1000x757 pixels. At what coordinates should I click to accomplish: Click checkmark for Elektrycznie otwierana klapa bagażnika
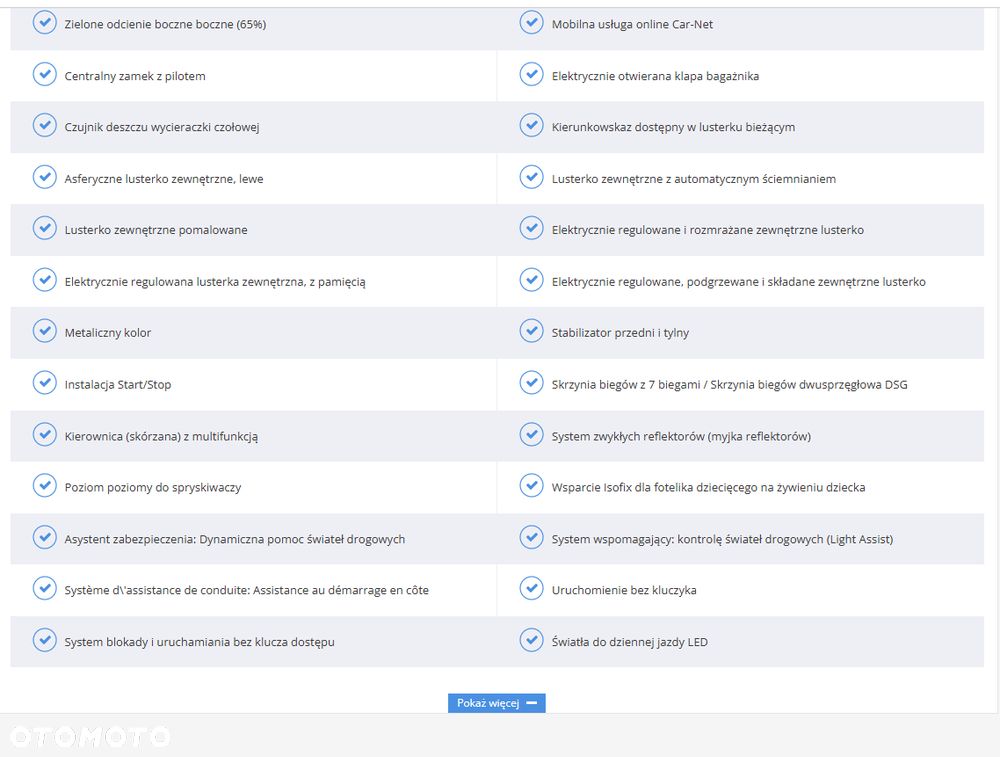pyautogui.click(x=531, y=74)
